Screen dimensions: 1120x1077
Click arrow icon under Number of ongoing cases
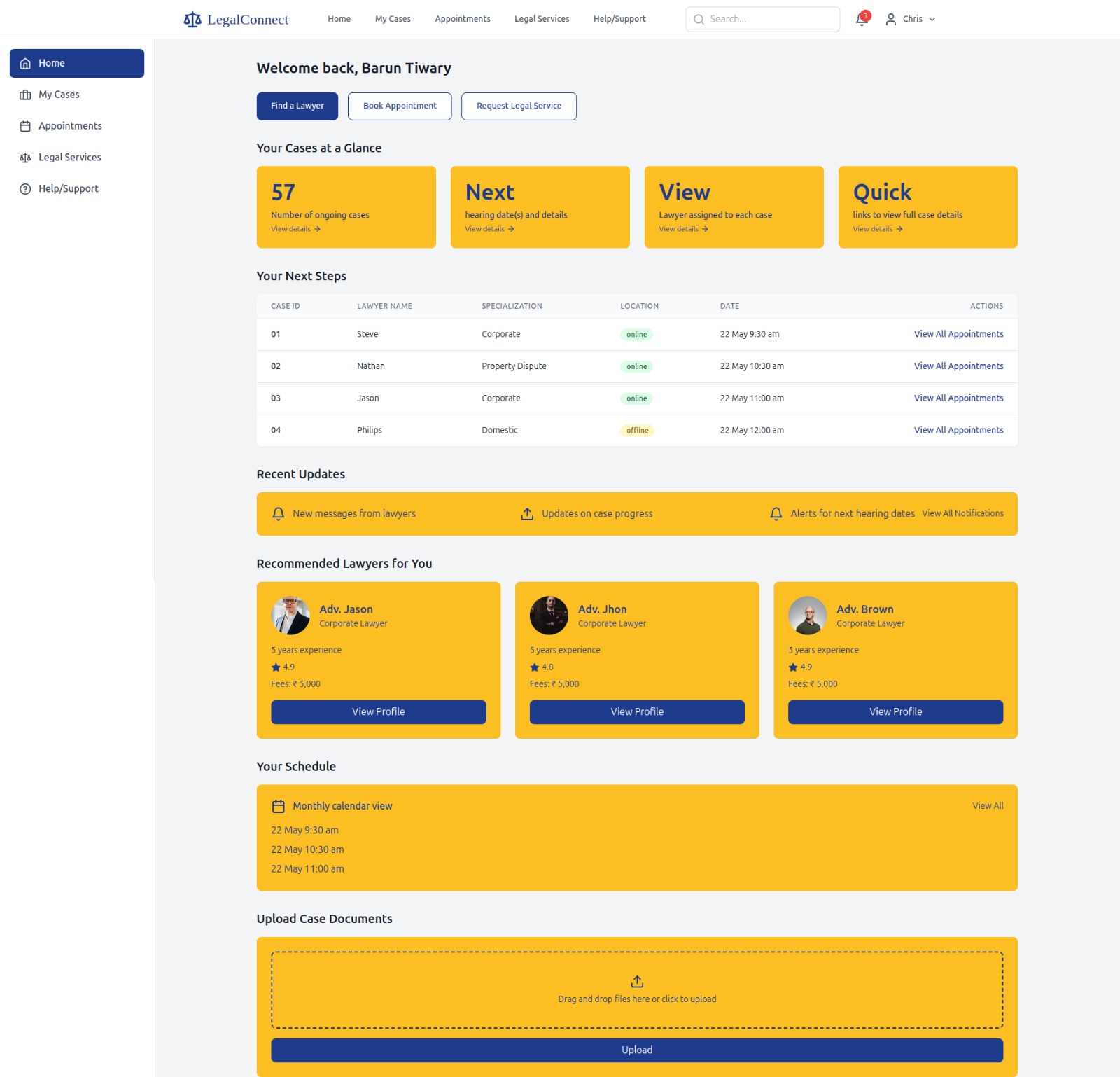(x=317, y=229)
